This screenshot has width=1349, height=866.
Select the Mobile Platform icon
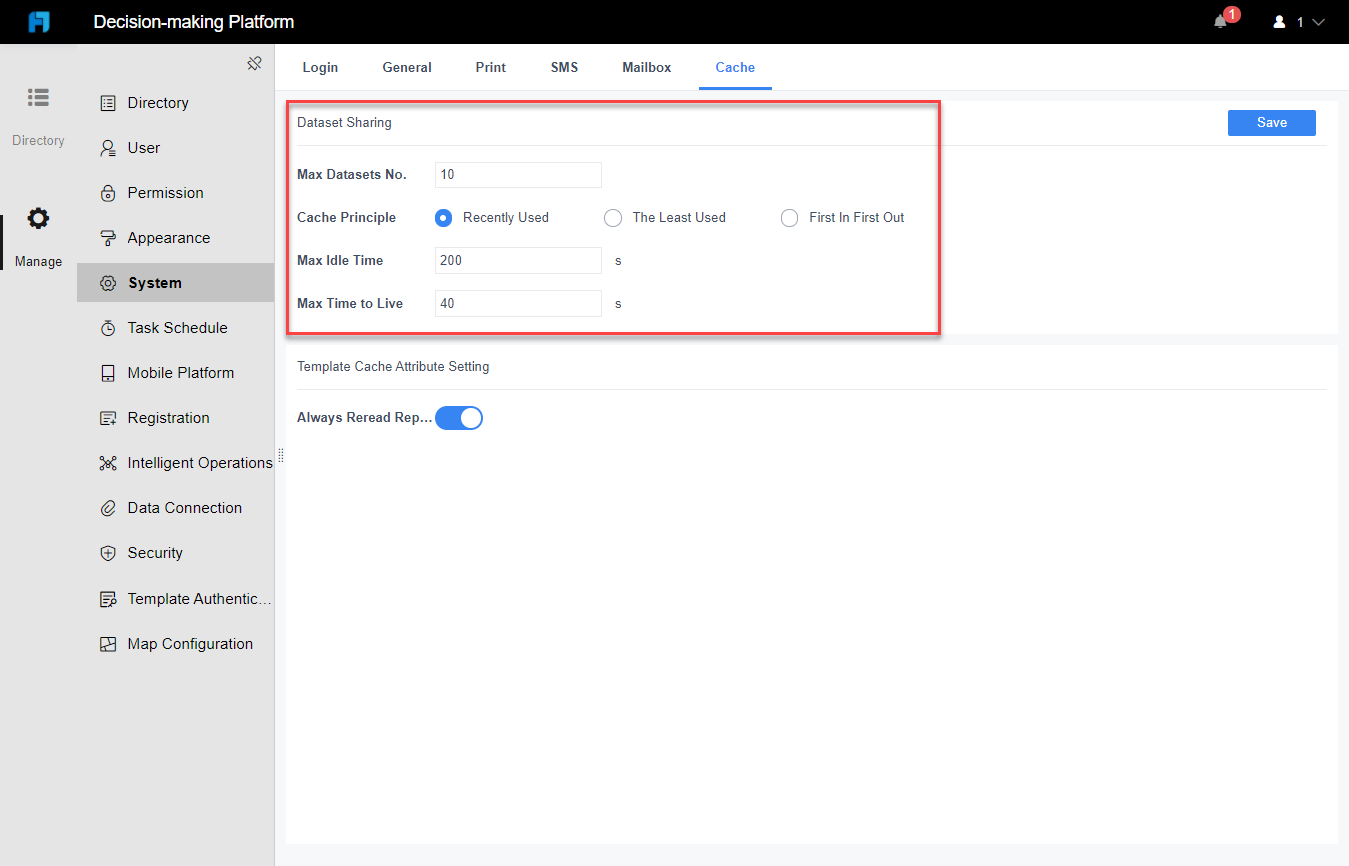click(108, 372)
